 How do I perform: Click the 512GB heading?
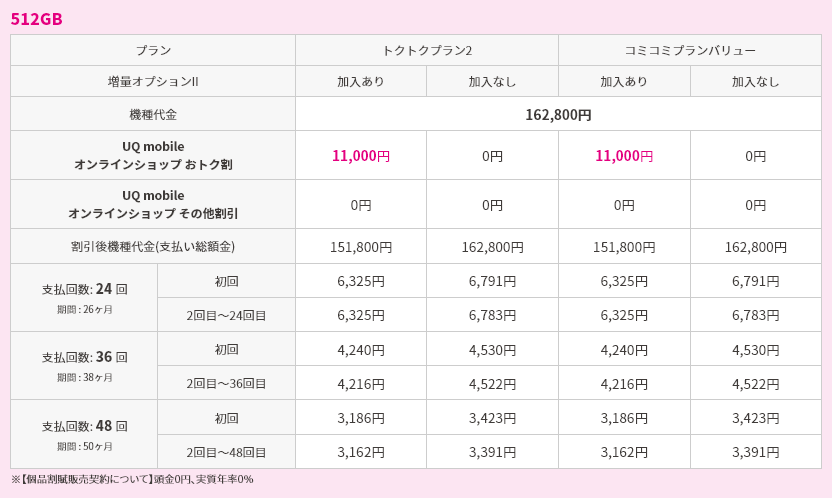click(37, 19)
